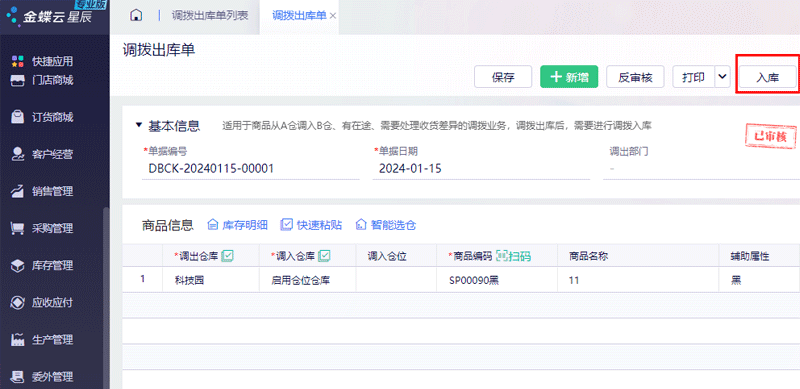
Task: Collapse the 基本信息 section
Action: point(139,125)
